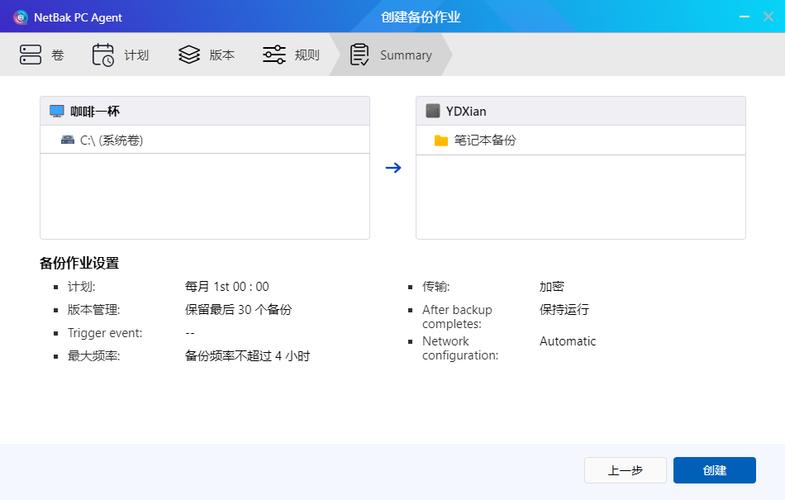Select the Summary step tab
The image size is (785, 500).
pos(391,55)
